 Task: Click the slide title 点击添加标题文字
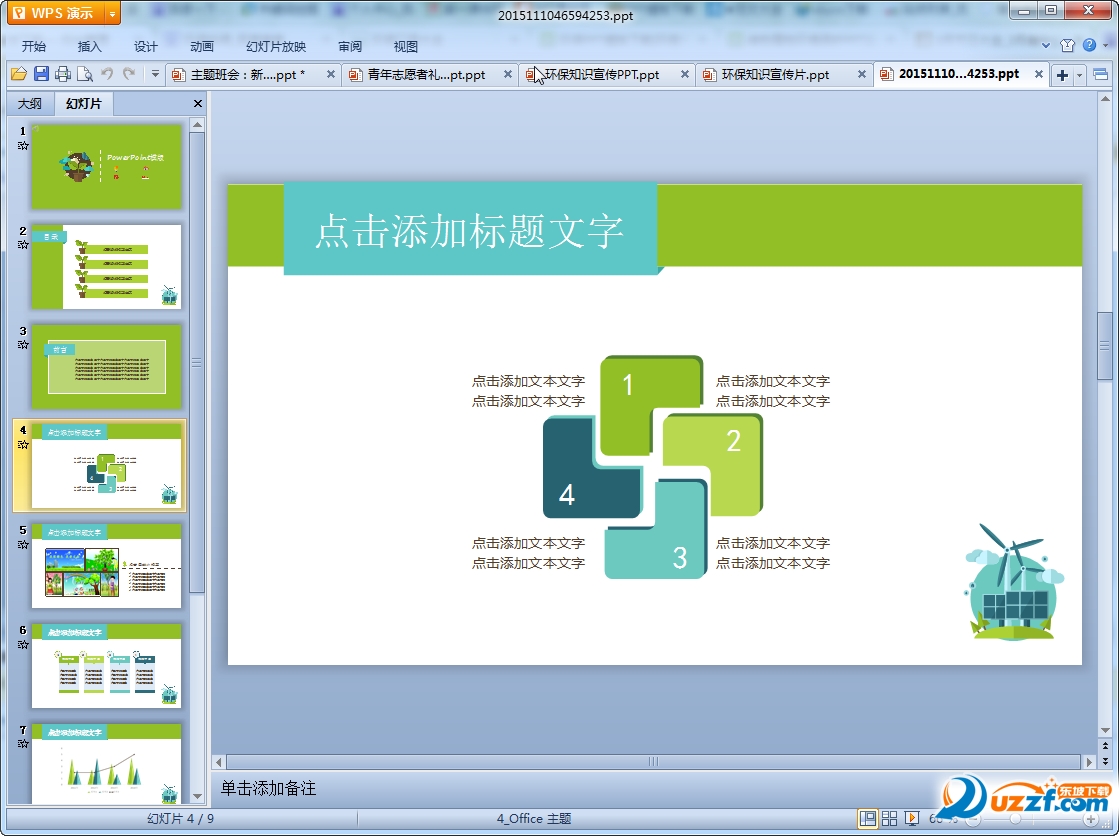point(470,231)
